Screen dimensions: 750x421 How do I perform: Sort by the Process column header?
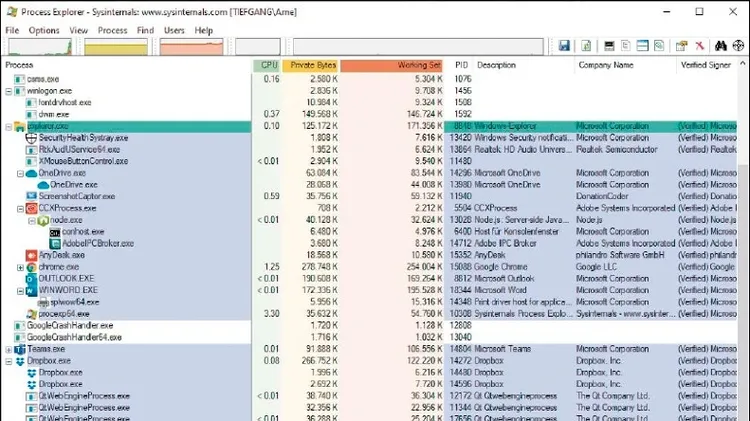coord(127,65)
